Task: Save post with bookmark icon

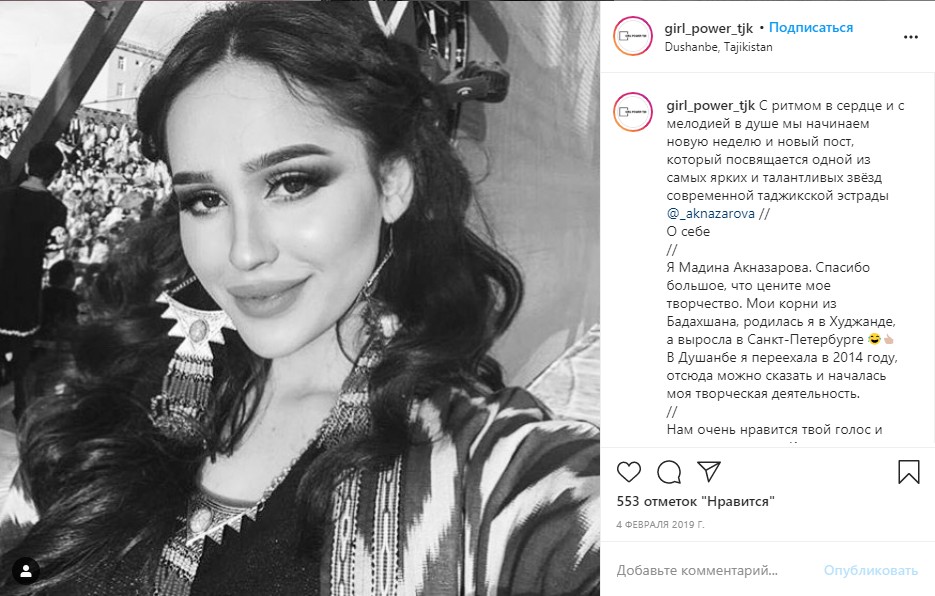Action: point(909,472)
